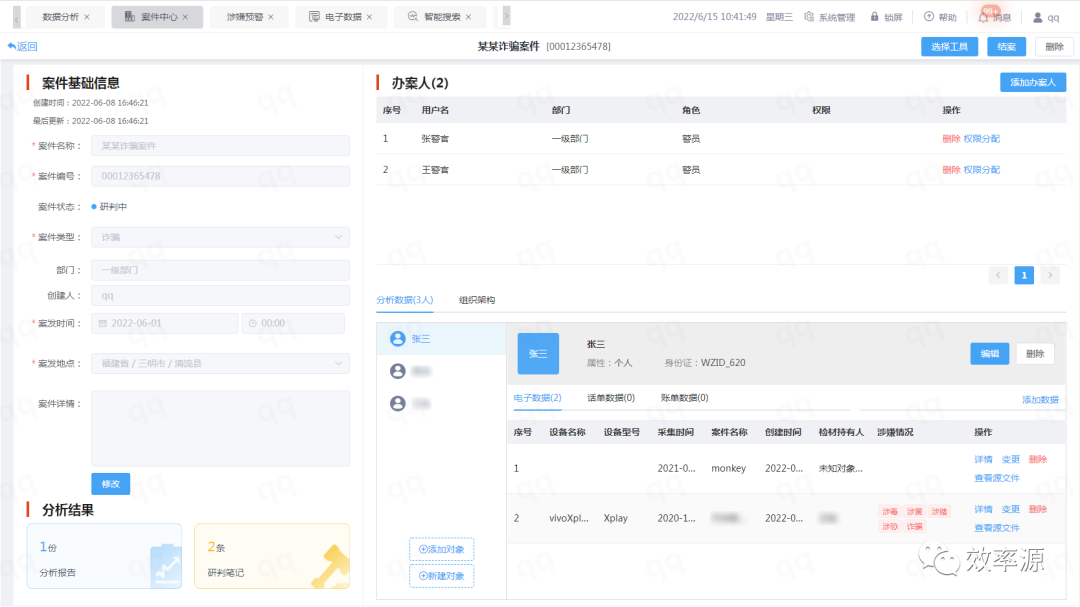Close the 智能搜索 tab

click(468, 17)
